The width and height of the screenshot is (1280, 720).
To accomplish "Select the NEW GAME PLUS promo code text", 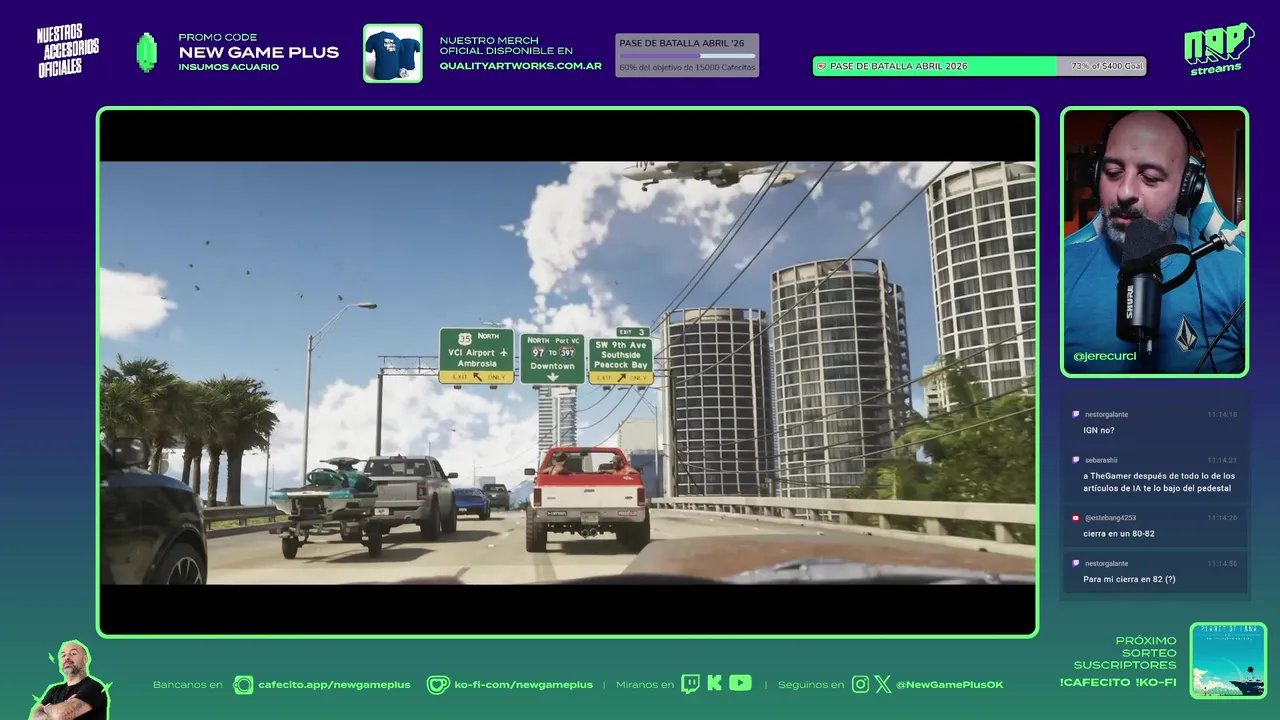I will coord(258,53).
